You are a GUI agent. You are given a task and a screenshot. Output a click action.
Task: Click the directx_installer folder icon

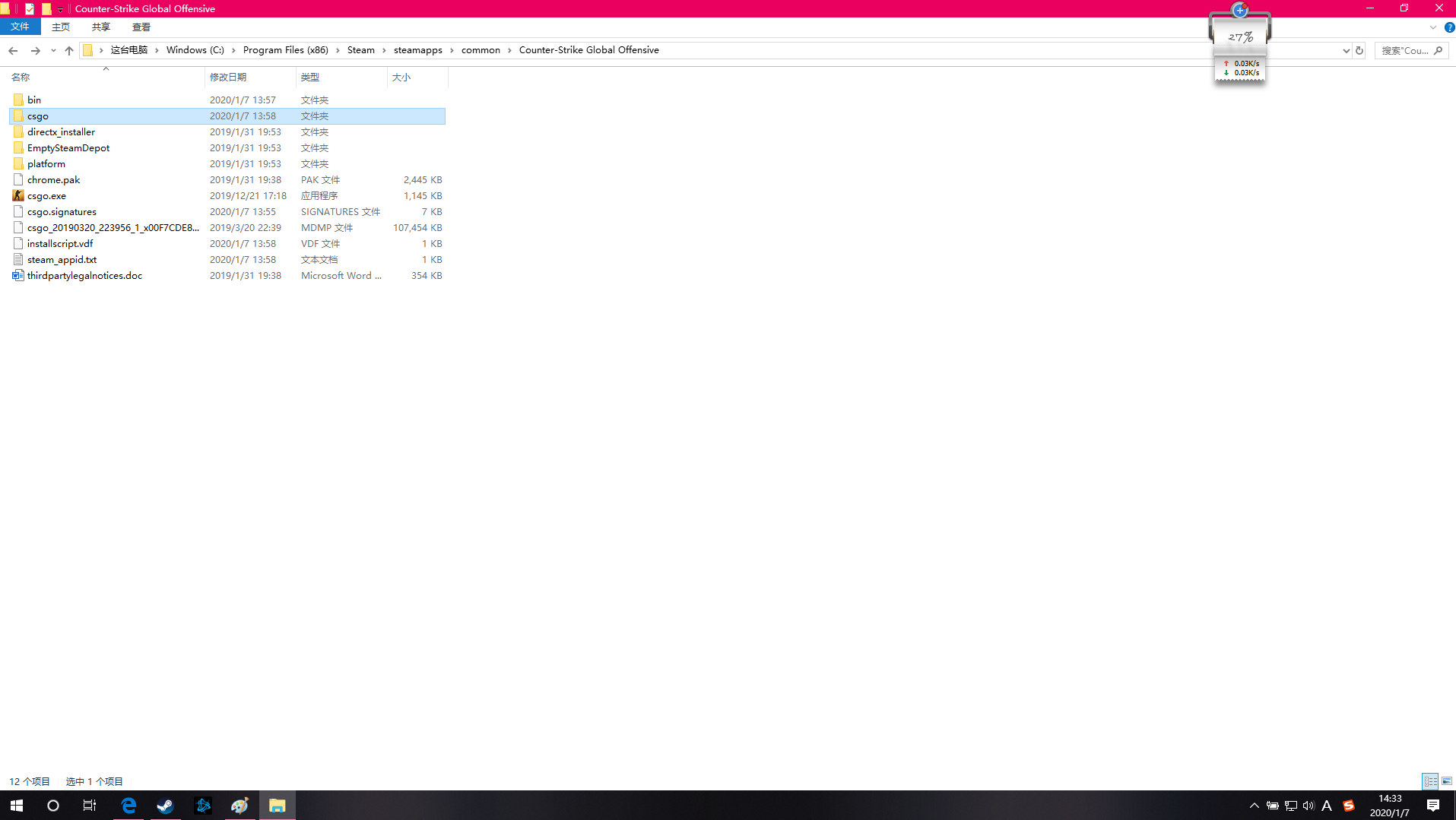[18, 131]
